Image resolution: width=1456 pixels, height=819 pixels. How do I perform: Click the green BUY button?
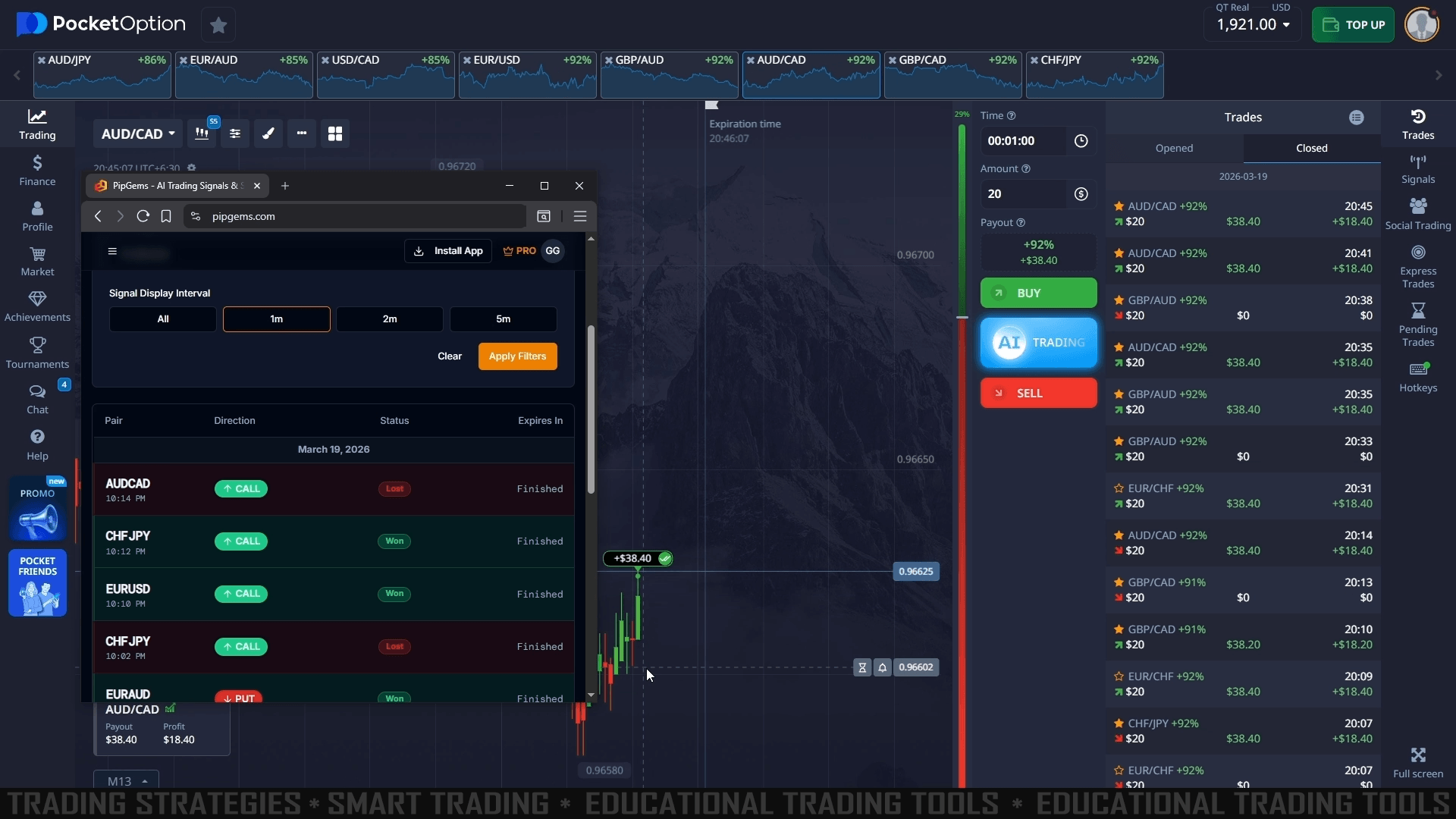[x=1038, y=293]
